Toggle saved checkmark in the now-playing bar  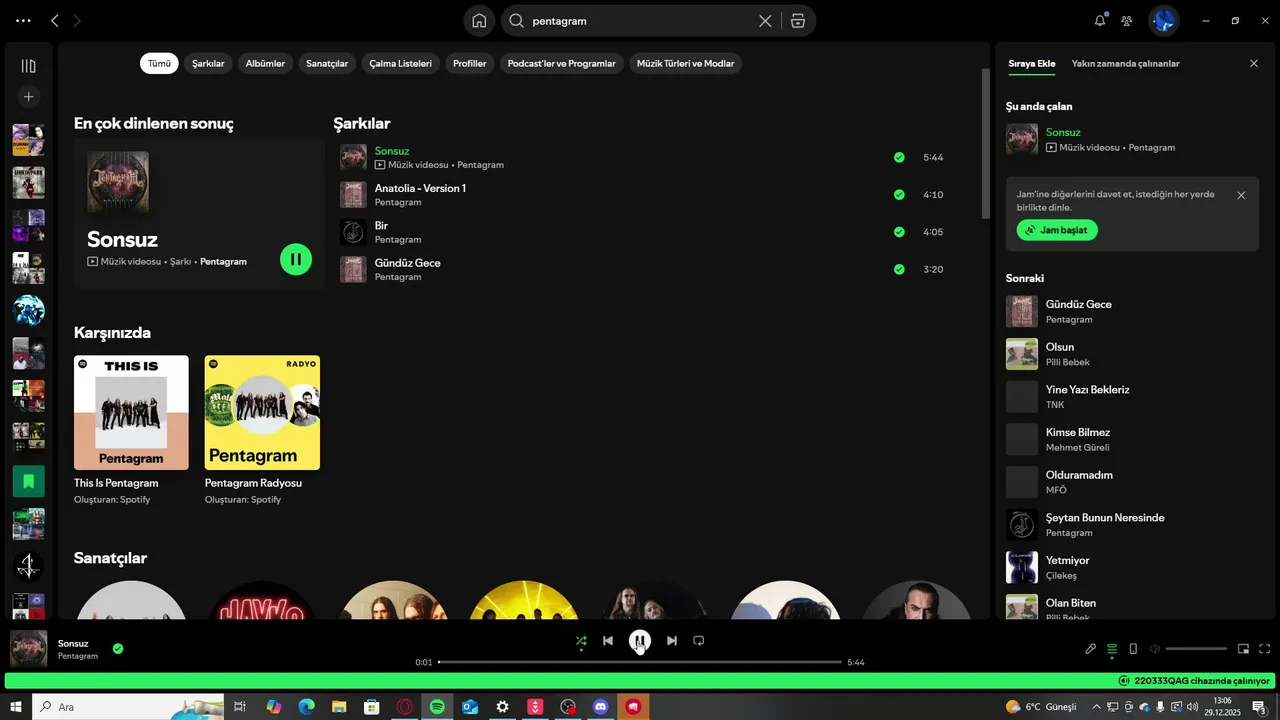(118, 649)
